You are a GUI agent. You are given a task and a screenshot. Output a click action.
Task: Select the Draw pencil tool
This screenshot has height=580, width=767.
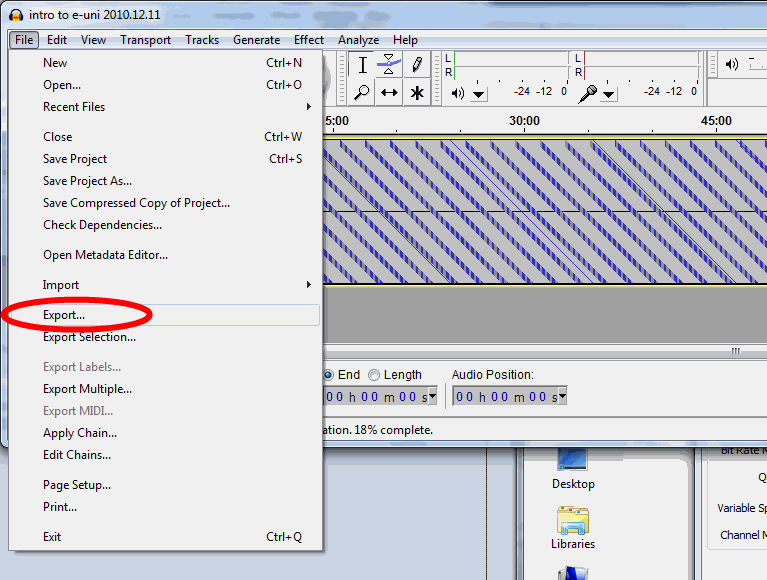(417, 65)
